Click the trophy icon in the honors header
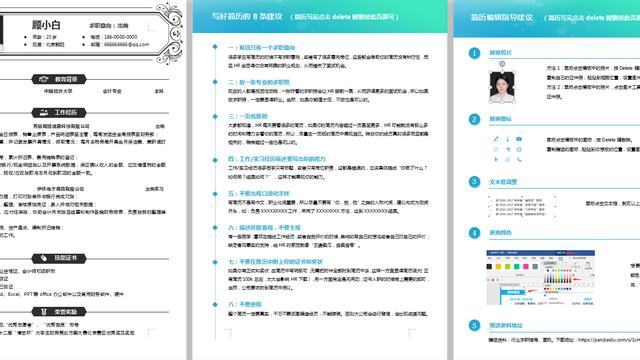640x360 pixels. (44, 312)
